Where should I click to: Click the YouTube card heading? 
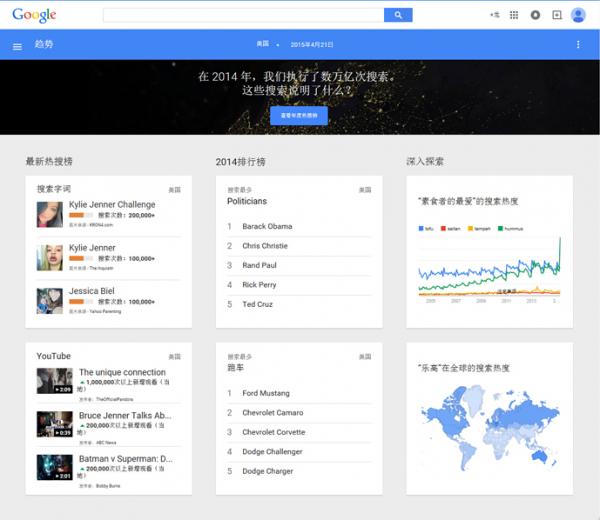[54, 356]
